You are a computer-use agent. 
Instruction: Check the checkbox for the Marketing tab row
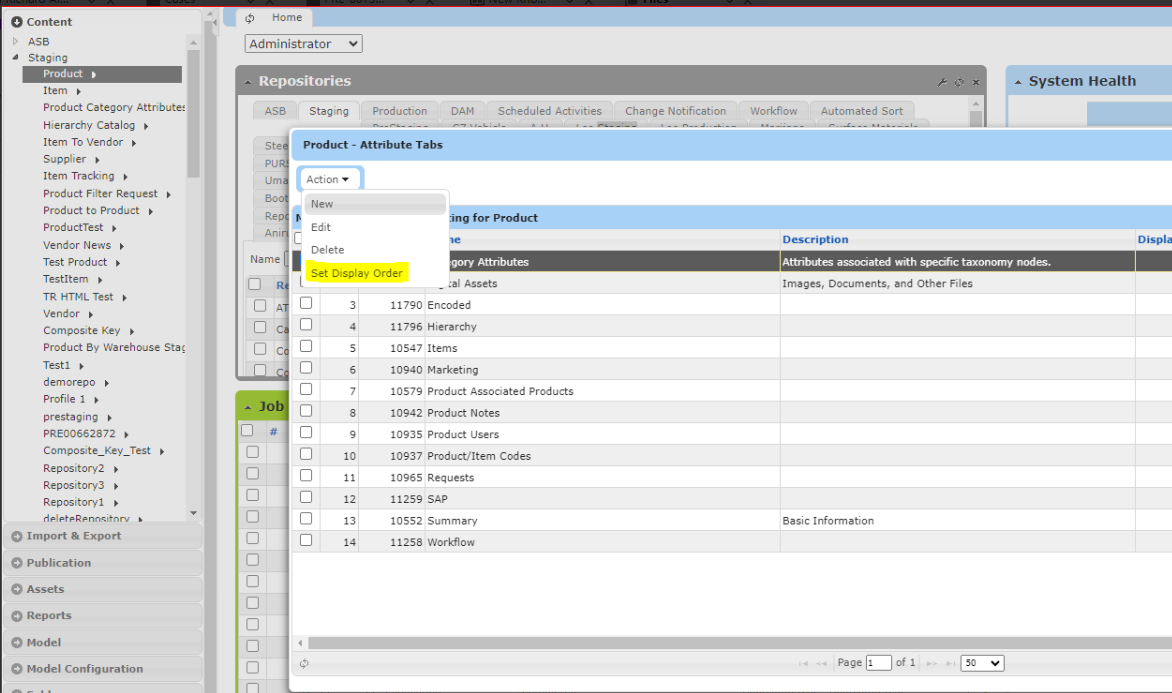306,370
